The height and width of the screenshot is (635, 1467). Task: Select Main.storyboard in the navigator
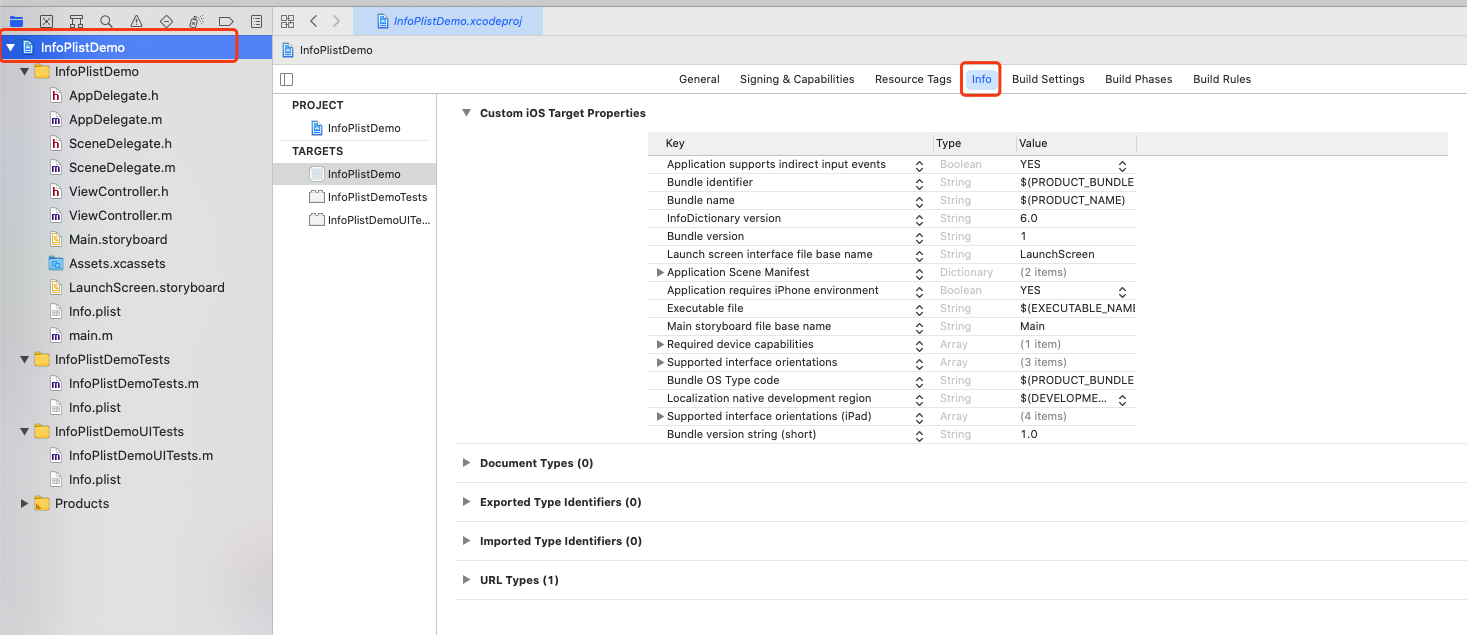[x=118, y=239]
